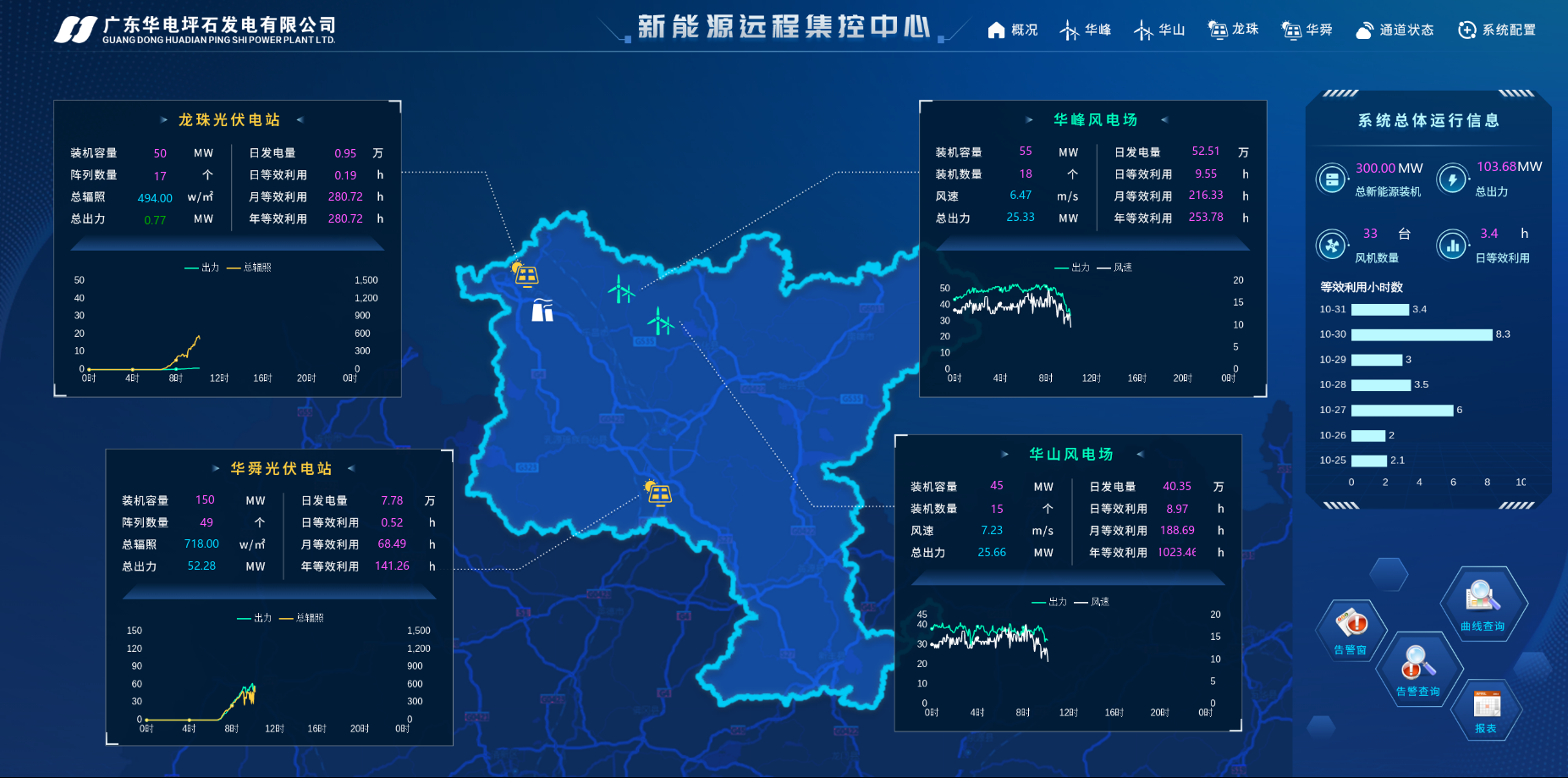Screen dimensions: 1568x778
Task: Click arrow left of 龙珠光伏电站 title
Action: (163, 120)
